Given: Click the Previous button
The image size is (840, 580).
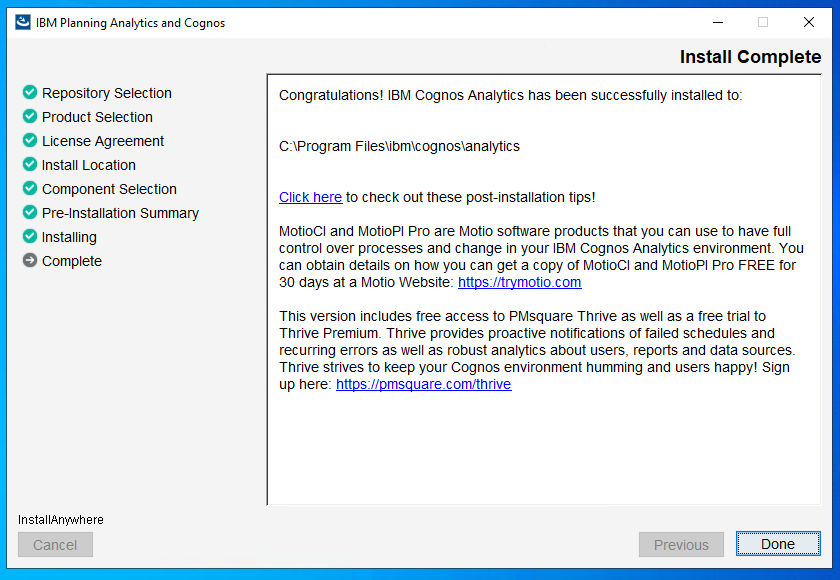Looking at the screenshot, I should click(x=681, y=545).
